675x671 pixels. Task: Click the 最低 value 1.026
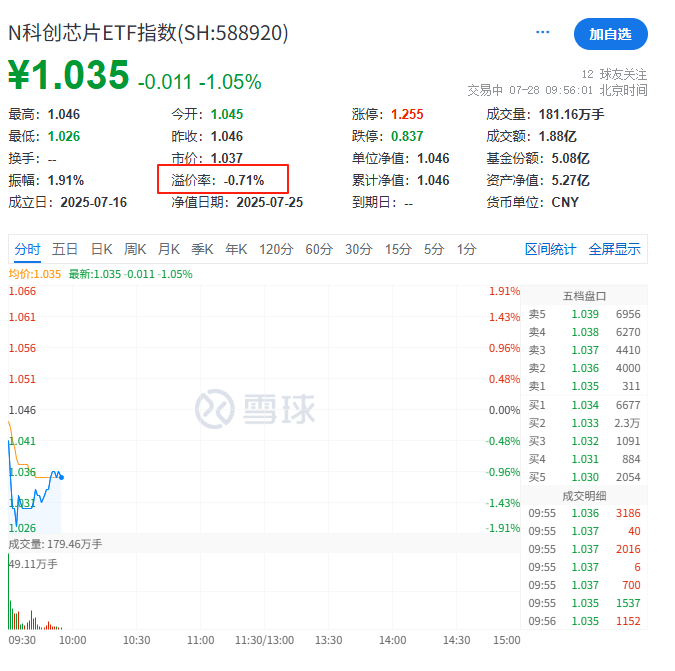[x=64, y=136]
